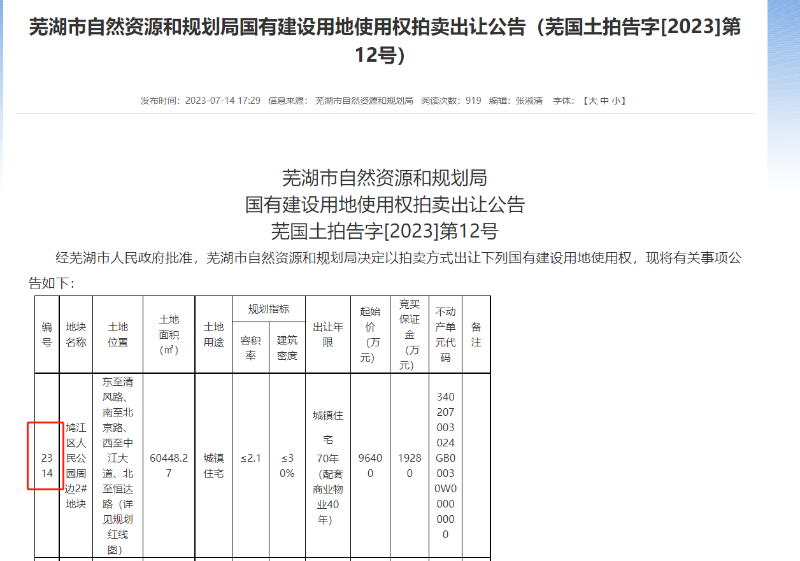
Task: Click the 地块名称 column header
Action: (x=76, y=334)
